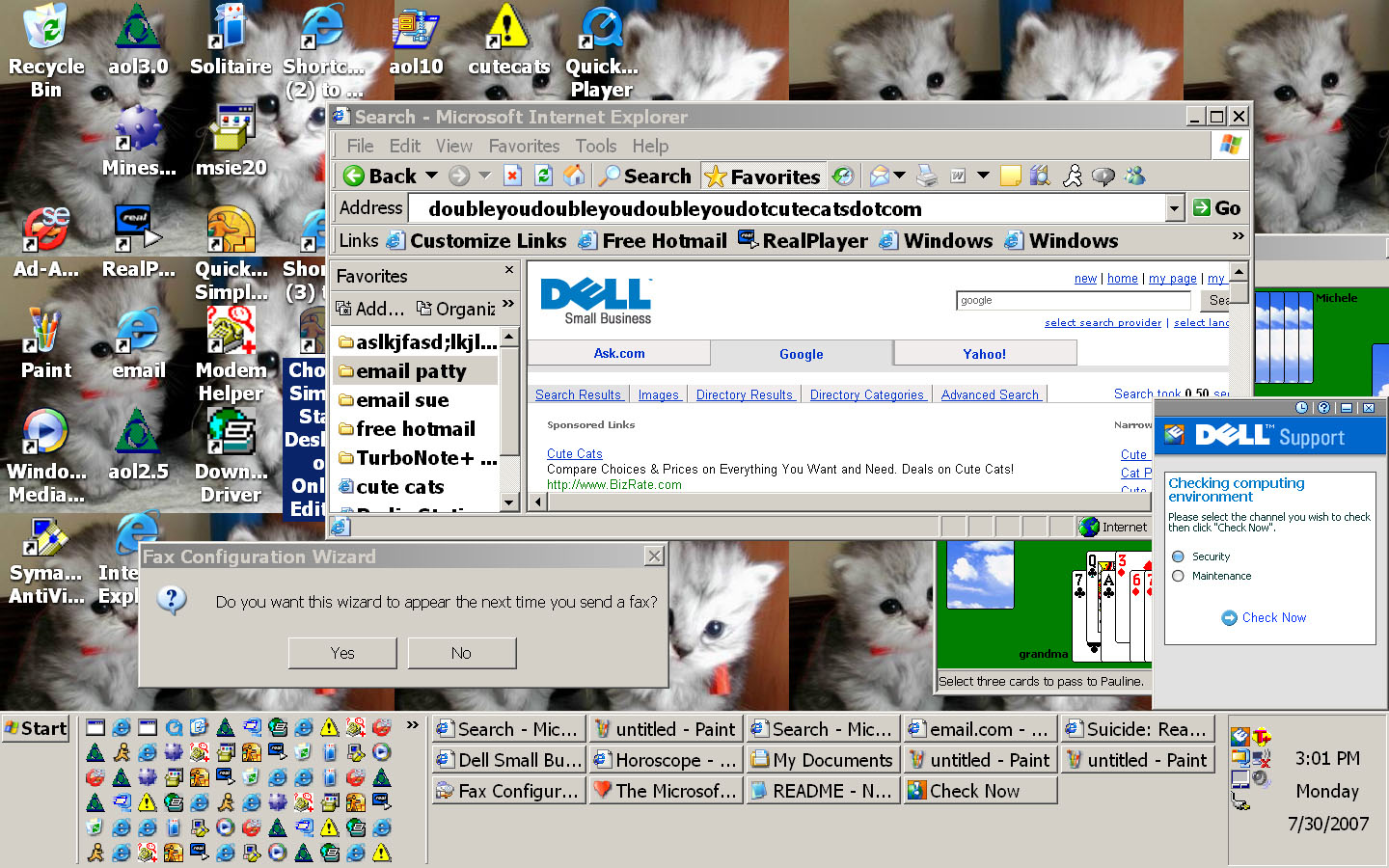Screen dimensions: 1389x868
Task: Click the yellow note toolbar icon
Action: (1011, 176)
